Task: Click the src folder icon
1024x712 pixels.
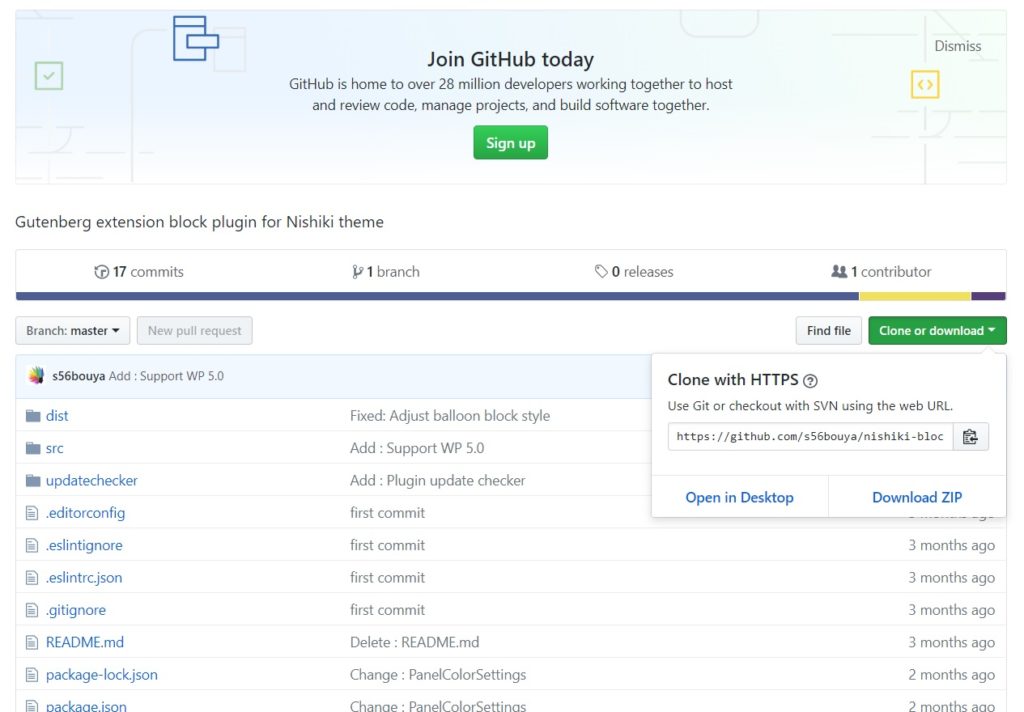Action: pyautogui.click(x=33, y=448)
